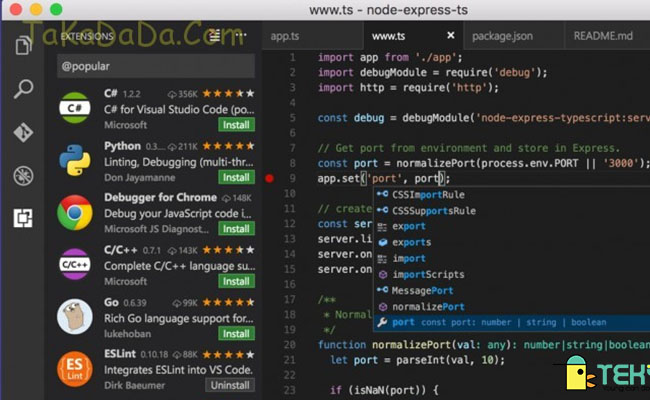This screenshot has width=650, height=400.
Task: Click line number 1 in gutter
Action: [292, 57]
